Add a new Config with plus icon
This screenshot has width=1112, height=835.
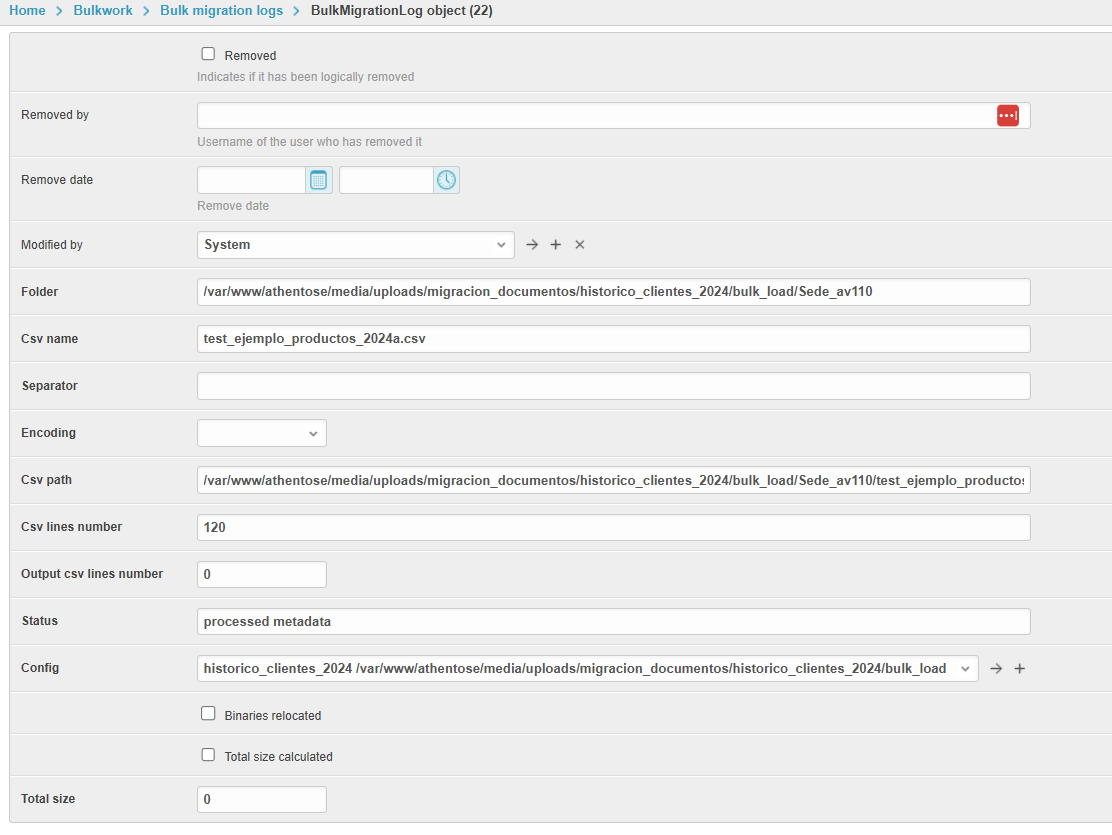tap(1020, 669)
